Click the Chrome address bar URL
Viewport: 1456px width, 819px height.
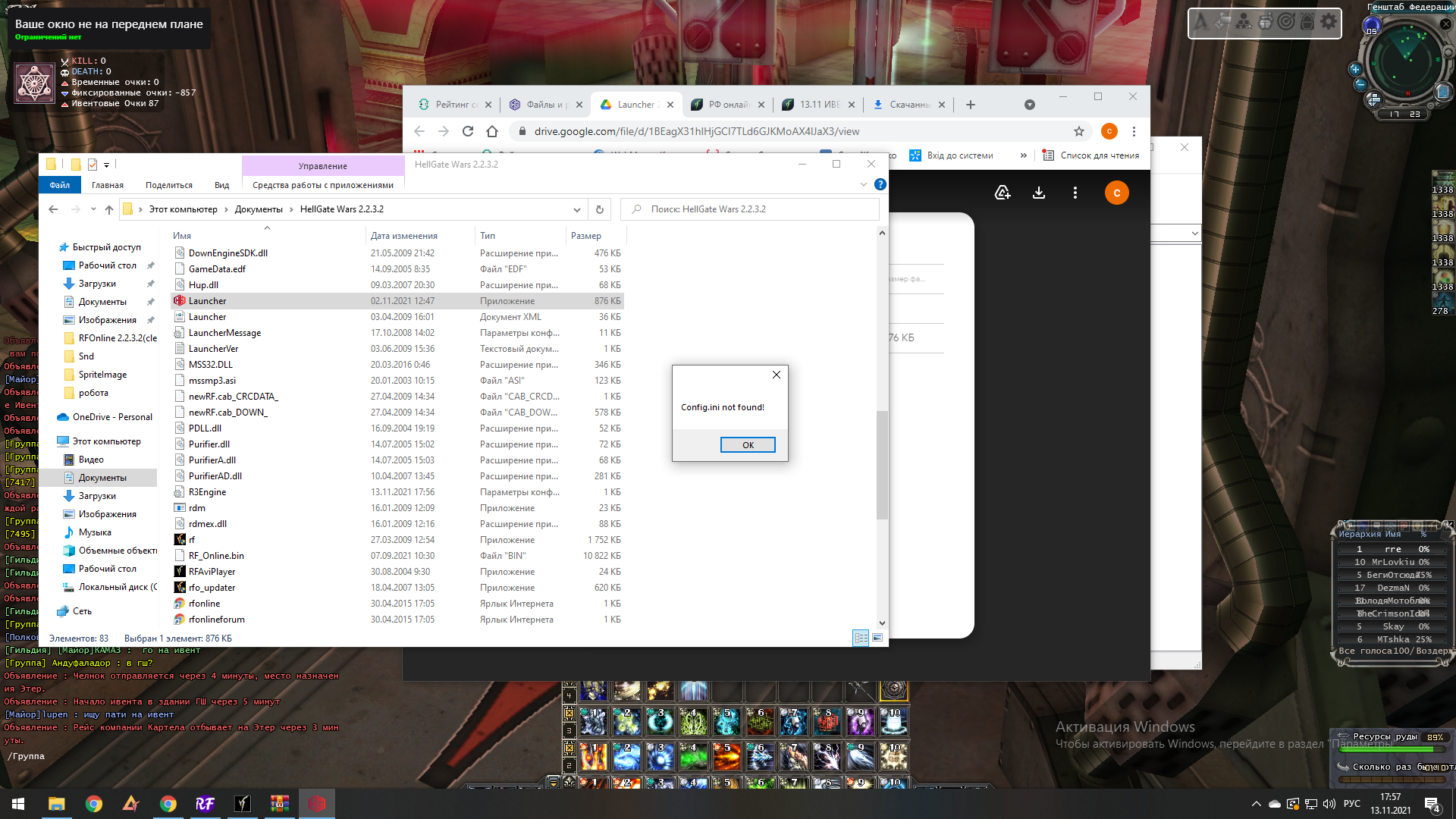tap(697, 131)
